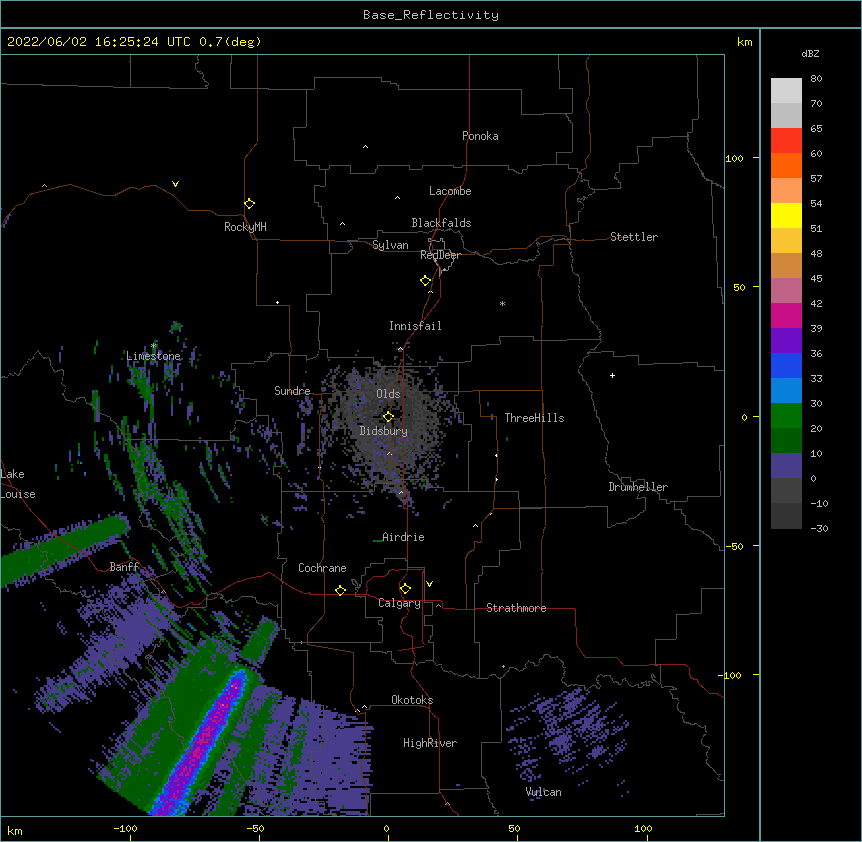
Task: Pick the dark orange 60 dBZ legend swatch
Action: click(786, 165)
